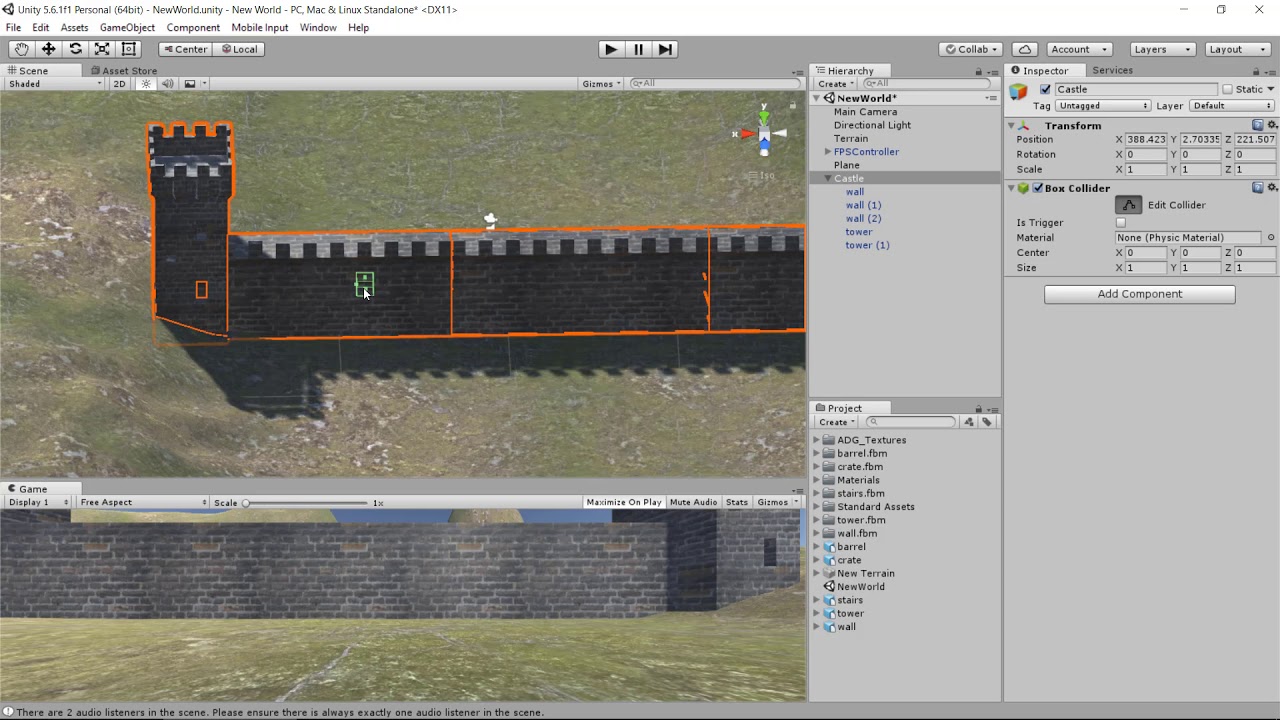Select tower (1) in Hierarchy
The image size is (1280, 720).
click(867, 245)
